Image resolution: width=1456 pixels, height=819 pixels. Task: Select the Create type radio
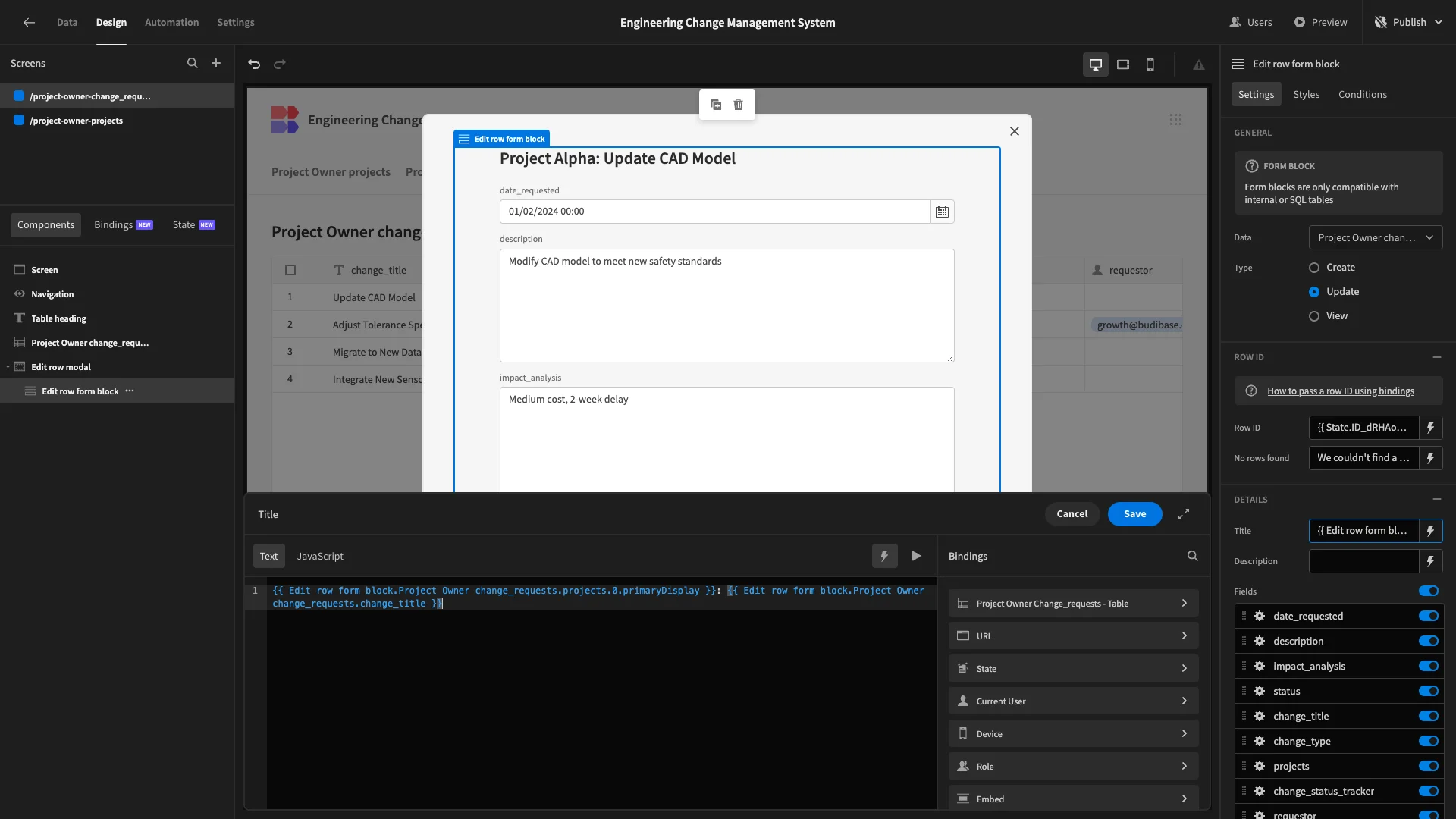[x=1314, y=268]
